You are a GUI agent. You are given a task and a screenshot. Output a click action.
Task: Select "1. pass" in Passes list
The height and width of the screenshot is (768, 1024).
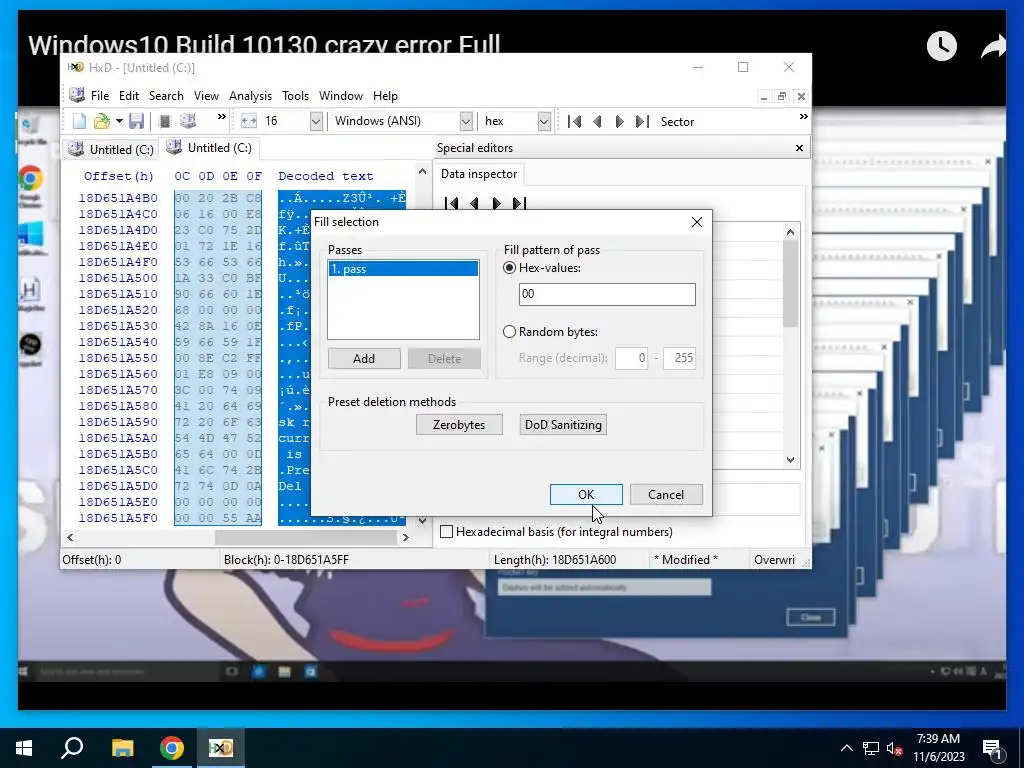403,268
